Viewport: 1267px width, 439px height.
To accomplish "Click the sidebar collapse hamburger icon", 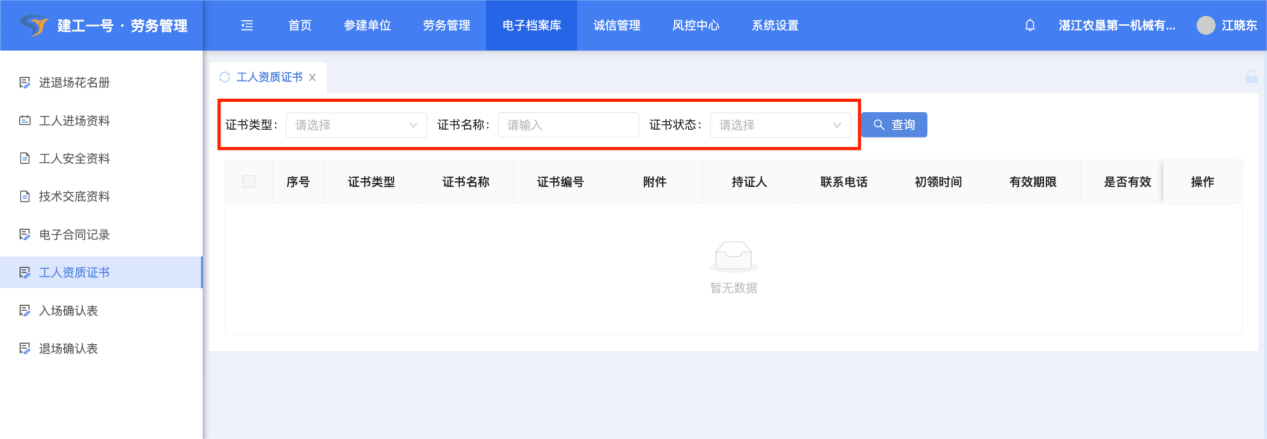I will pos(247,26).
